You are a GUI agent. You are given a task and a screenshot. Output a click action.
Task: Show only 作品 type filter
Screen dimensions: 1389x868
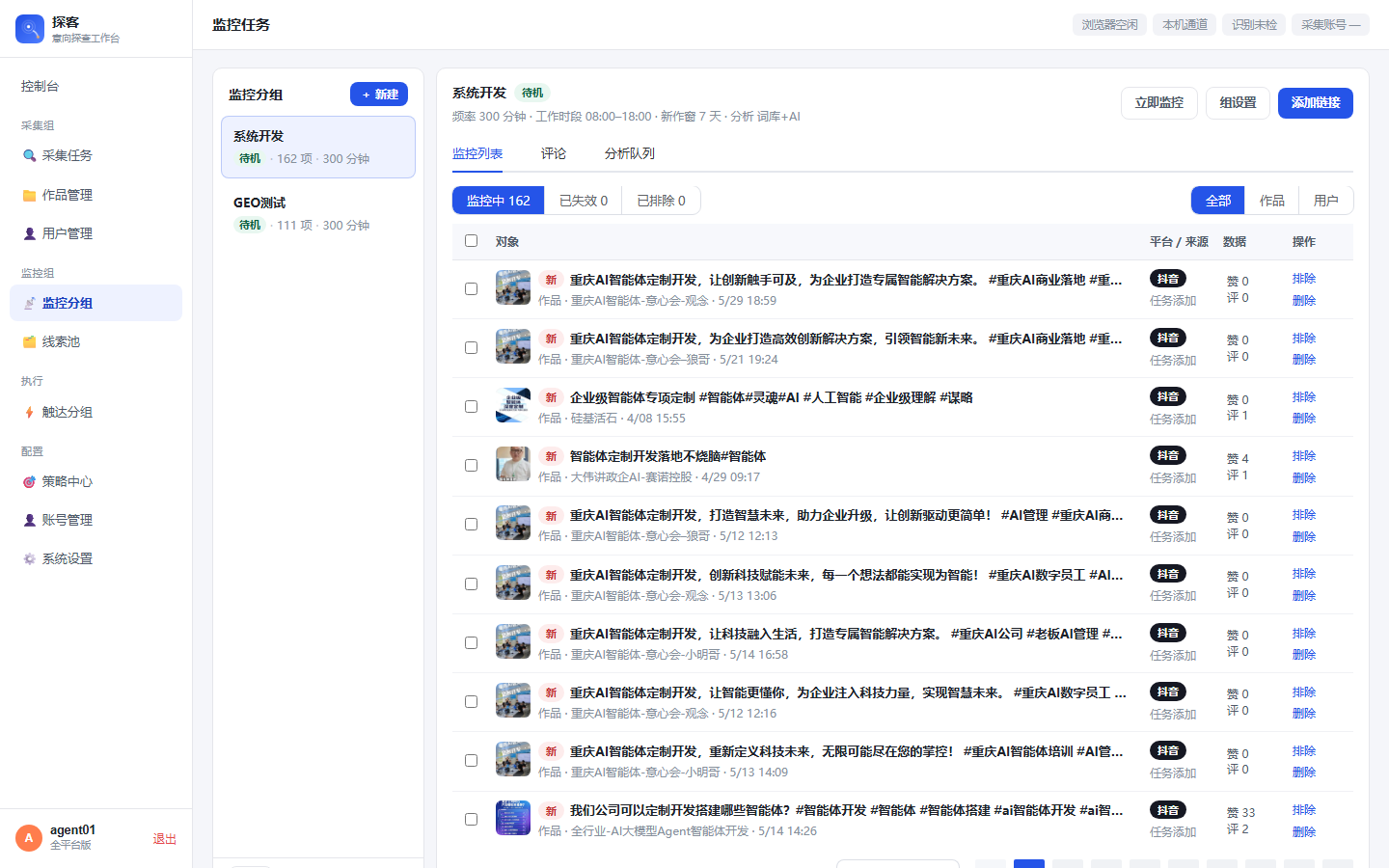pos(1271,201)
